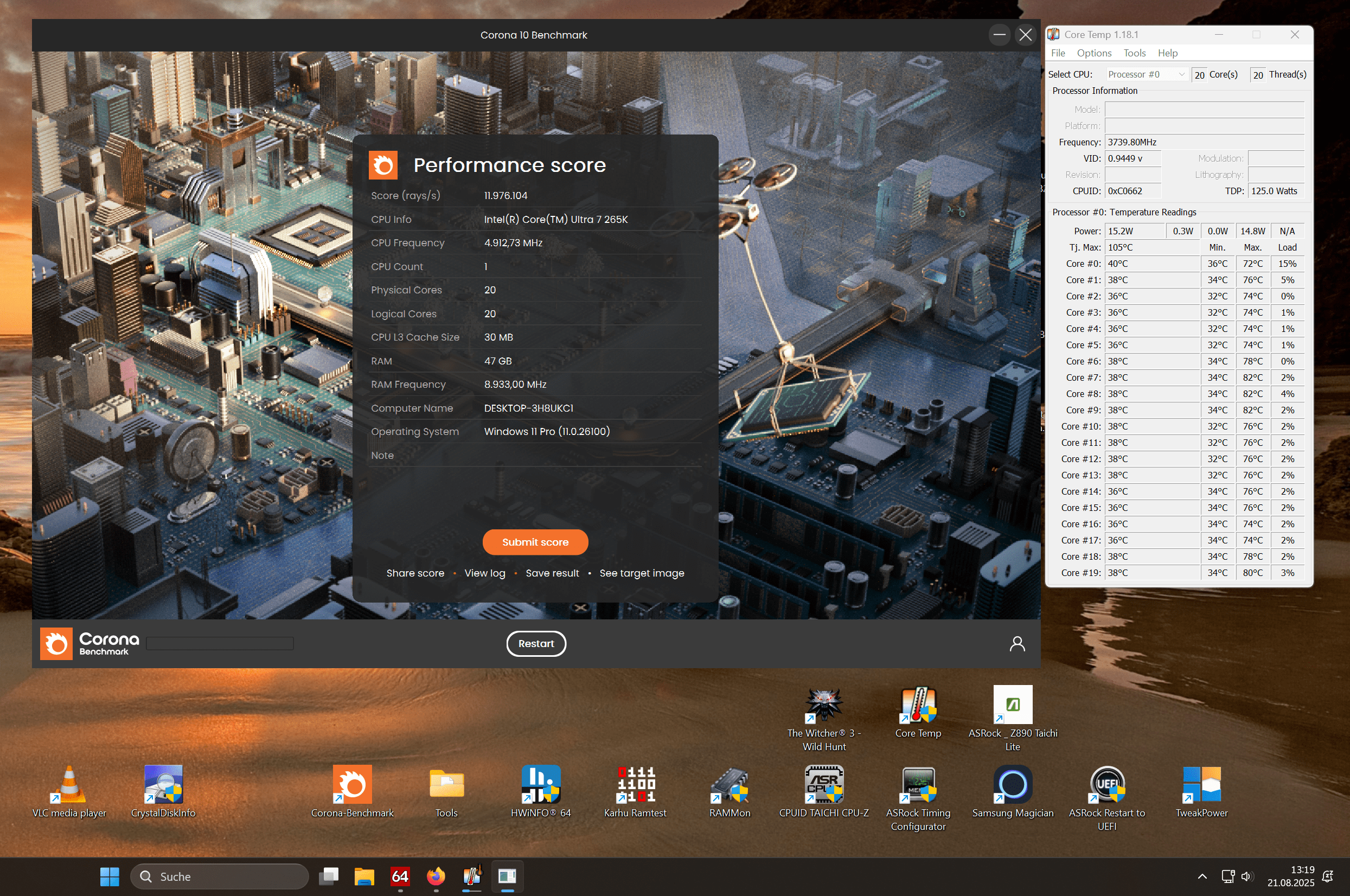Viewport: 1350px width, 896px height.
Task: Click the See target image link
Action: coord(641,573)
